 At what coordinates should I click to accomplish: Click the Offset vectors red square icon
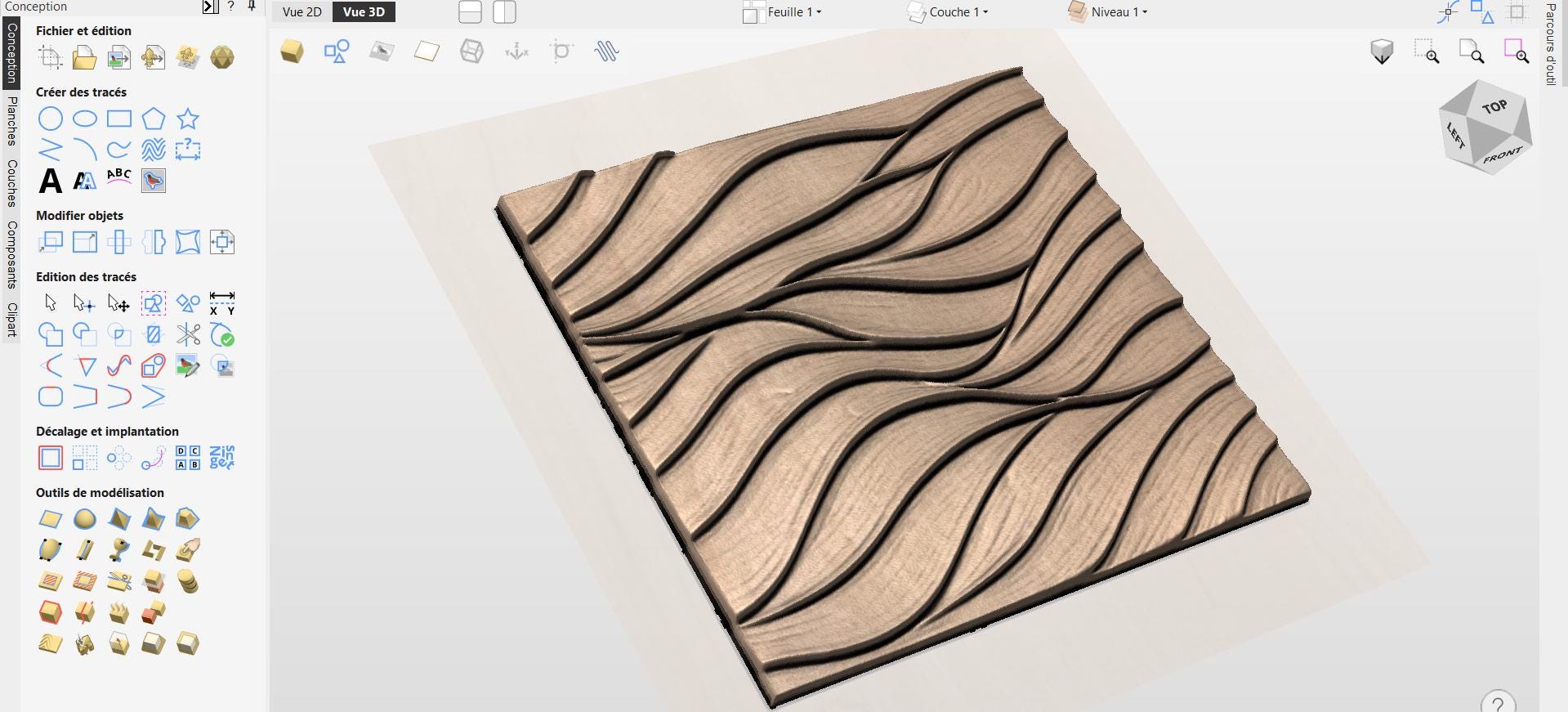click(x=51, y=458)
